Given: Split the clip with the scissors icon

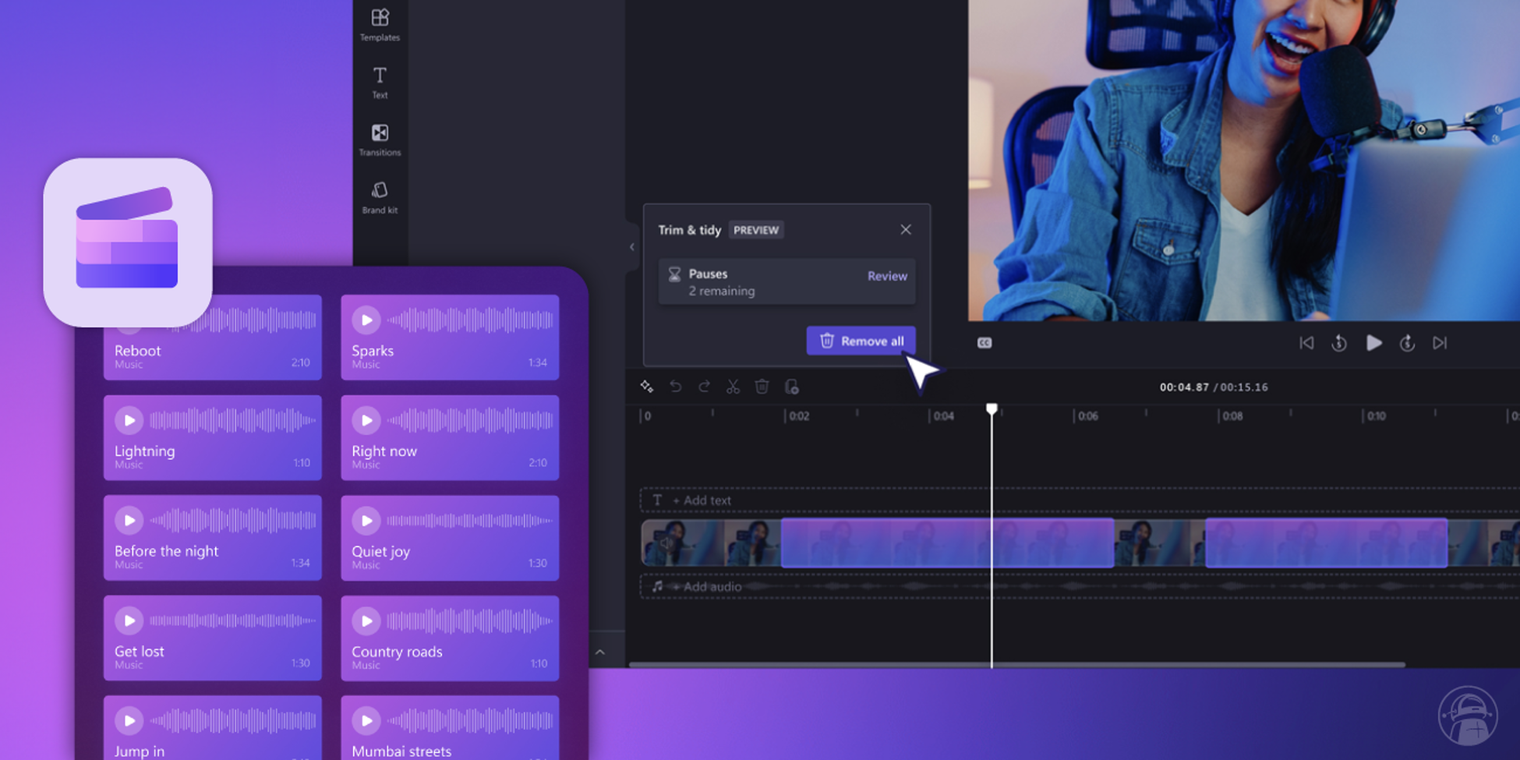Looking at the screenshot, I should click(x=733, y=386).
